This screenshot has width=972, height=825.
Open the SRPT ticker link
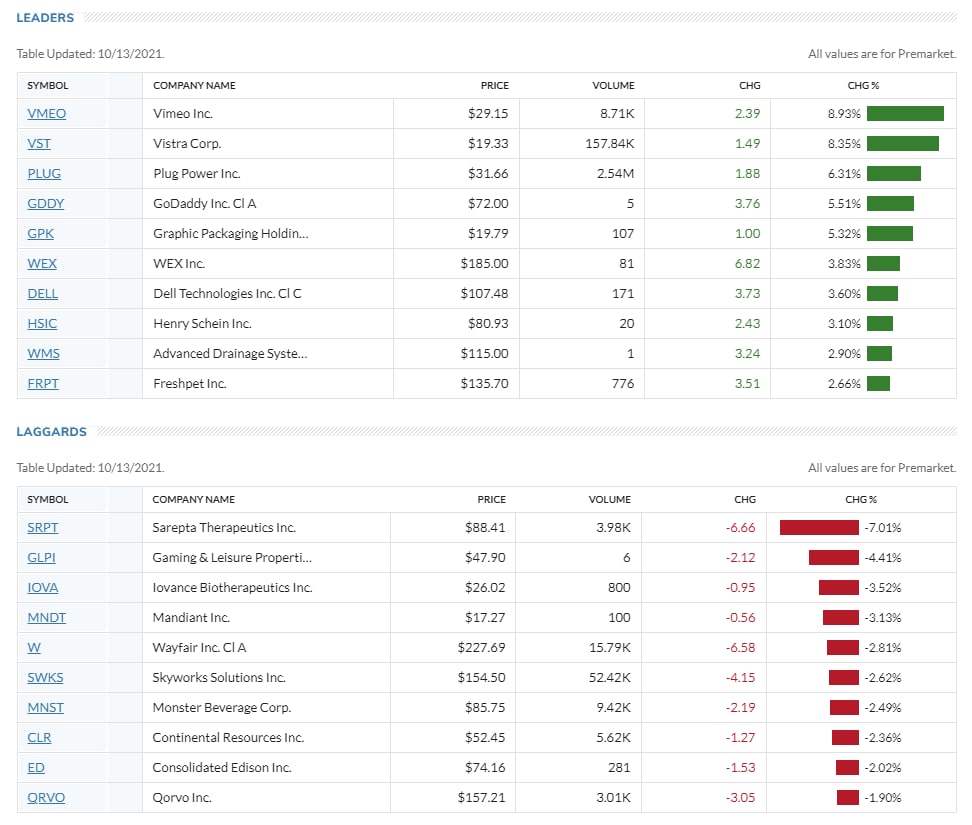pyautogui.click(x=43, y=527)
